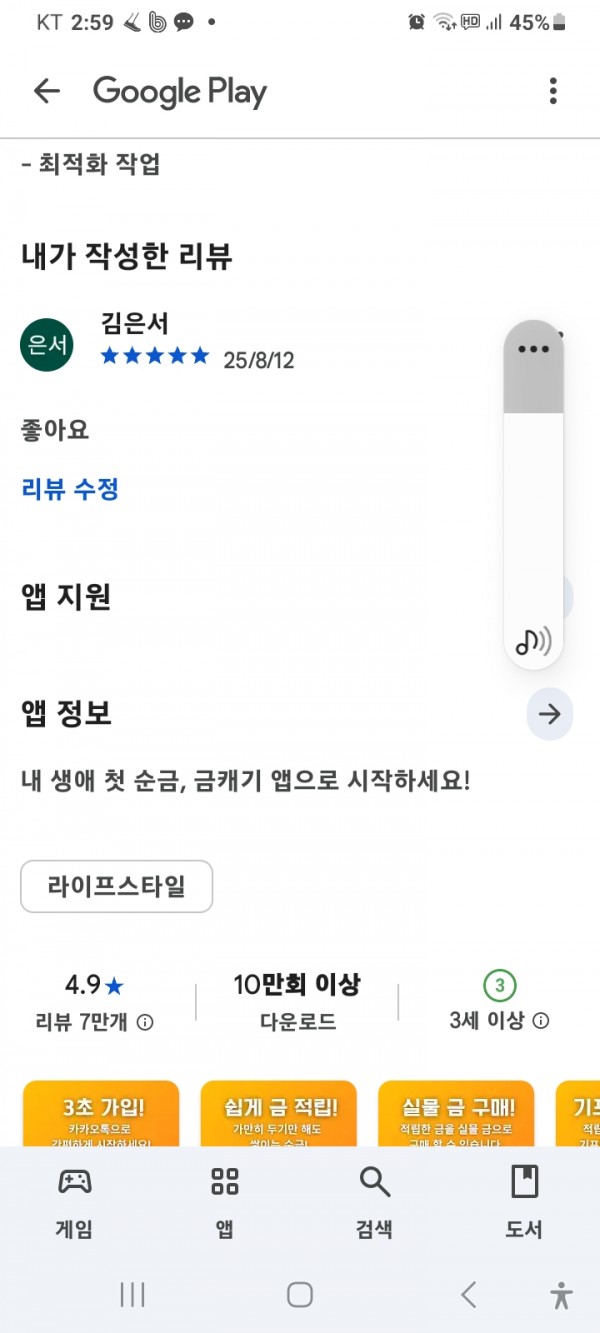600x1333 pixels.
Task: Open the review count info icon
Action: click(145, 1021)
